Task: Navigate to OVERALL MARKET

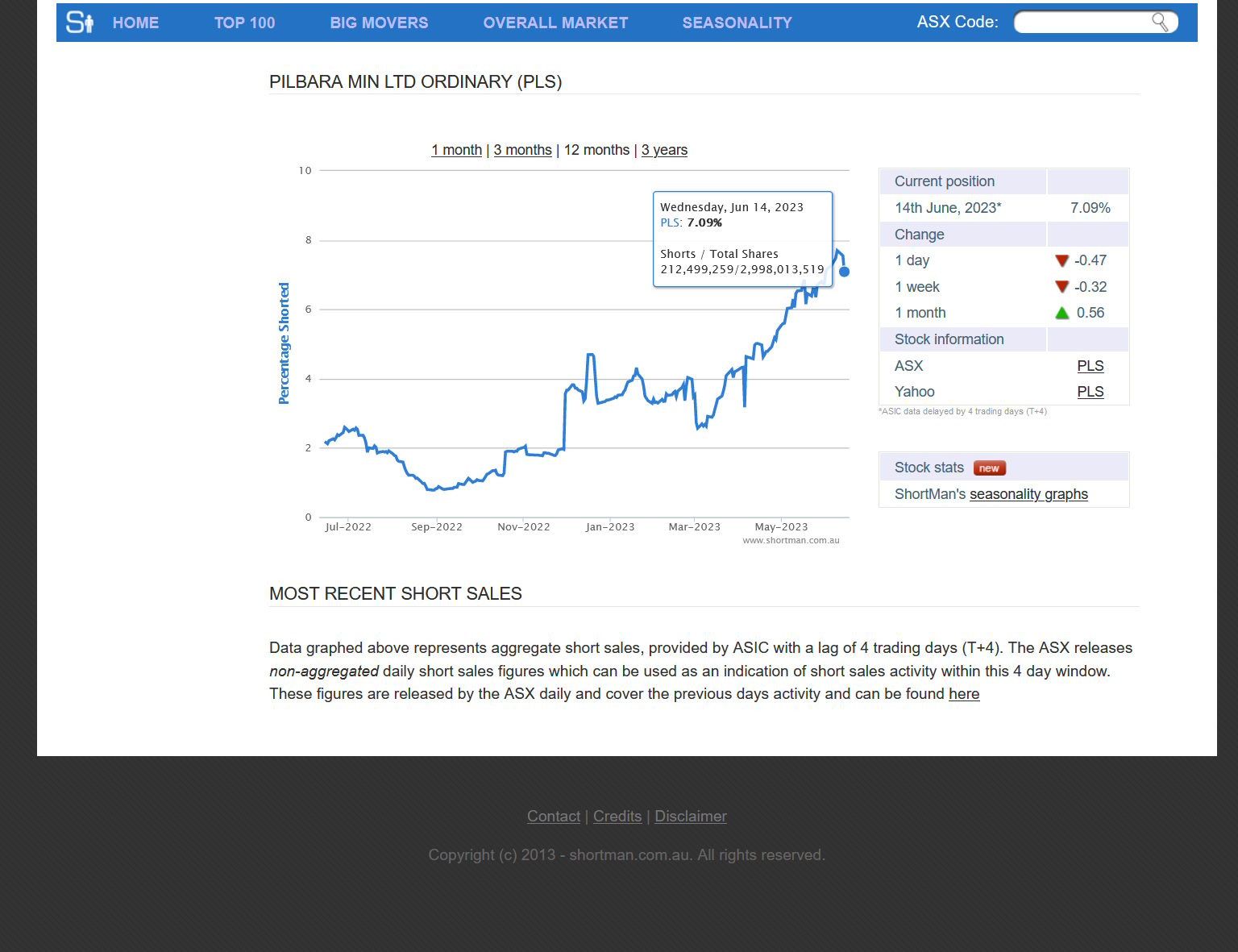Action: coord(555,23)
